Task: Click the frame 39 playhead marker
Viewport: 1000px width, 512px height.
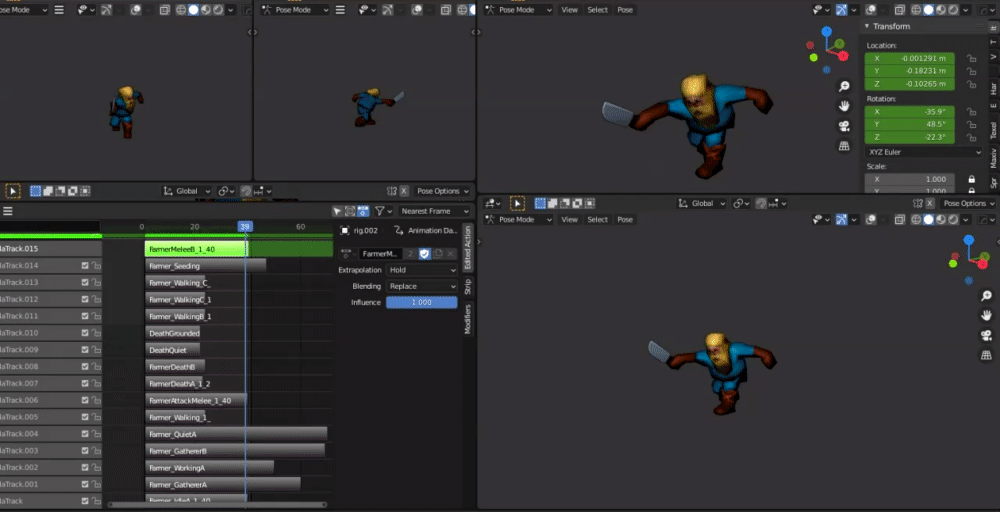Action: coord(245,226)
